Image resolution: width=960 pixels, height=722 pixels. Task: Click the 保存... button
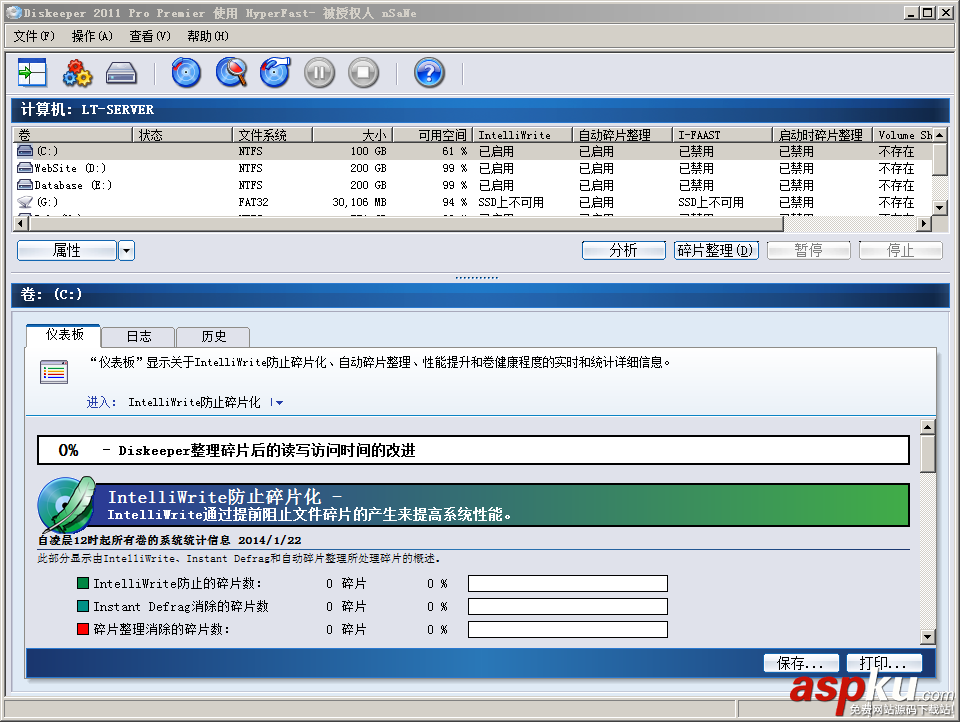pyautogui.click(x=801, y=663)
